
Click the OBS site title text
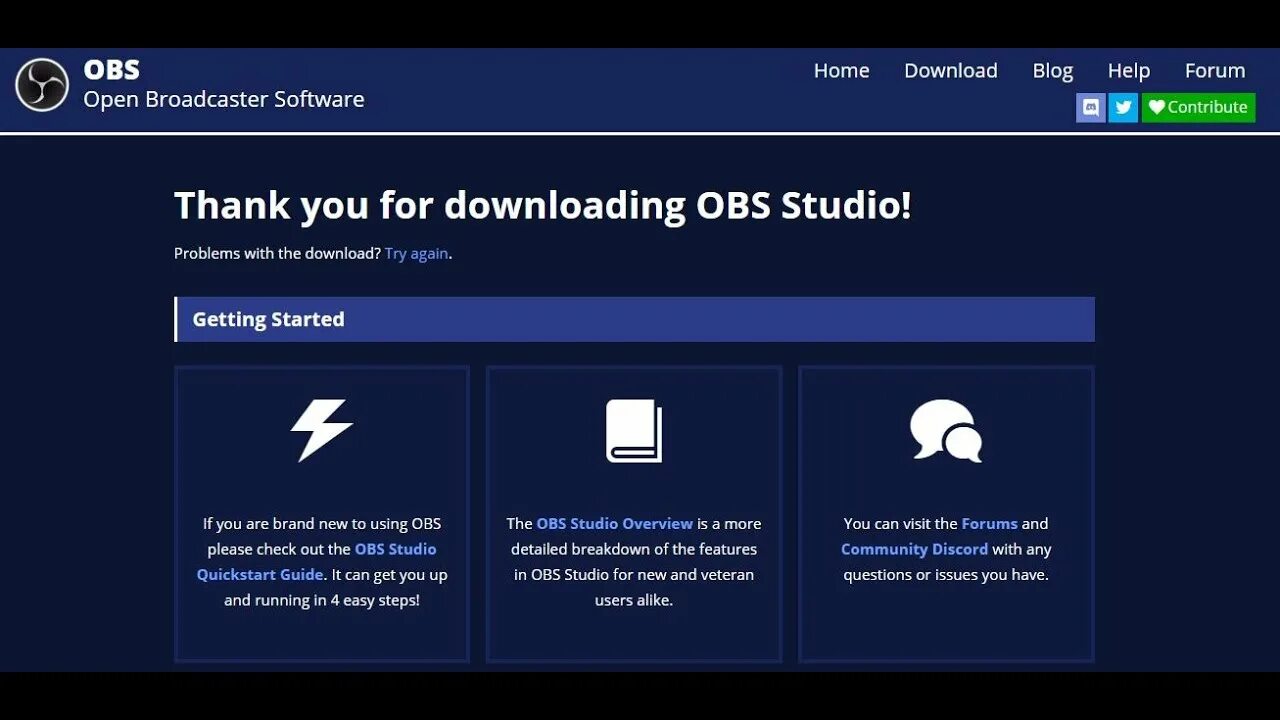point(111,69)
